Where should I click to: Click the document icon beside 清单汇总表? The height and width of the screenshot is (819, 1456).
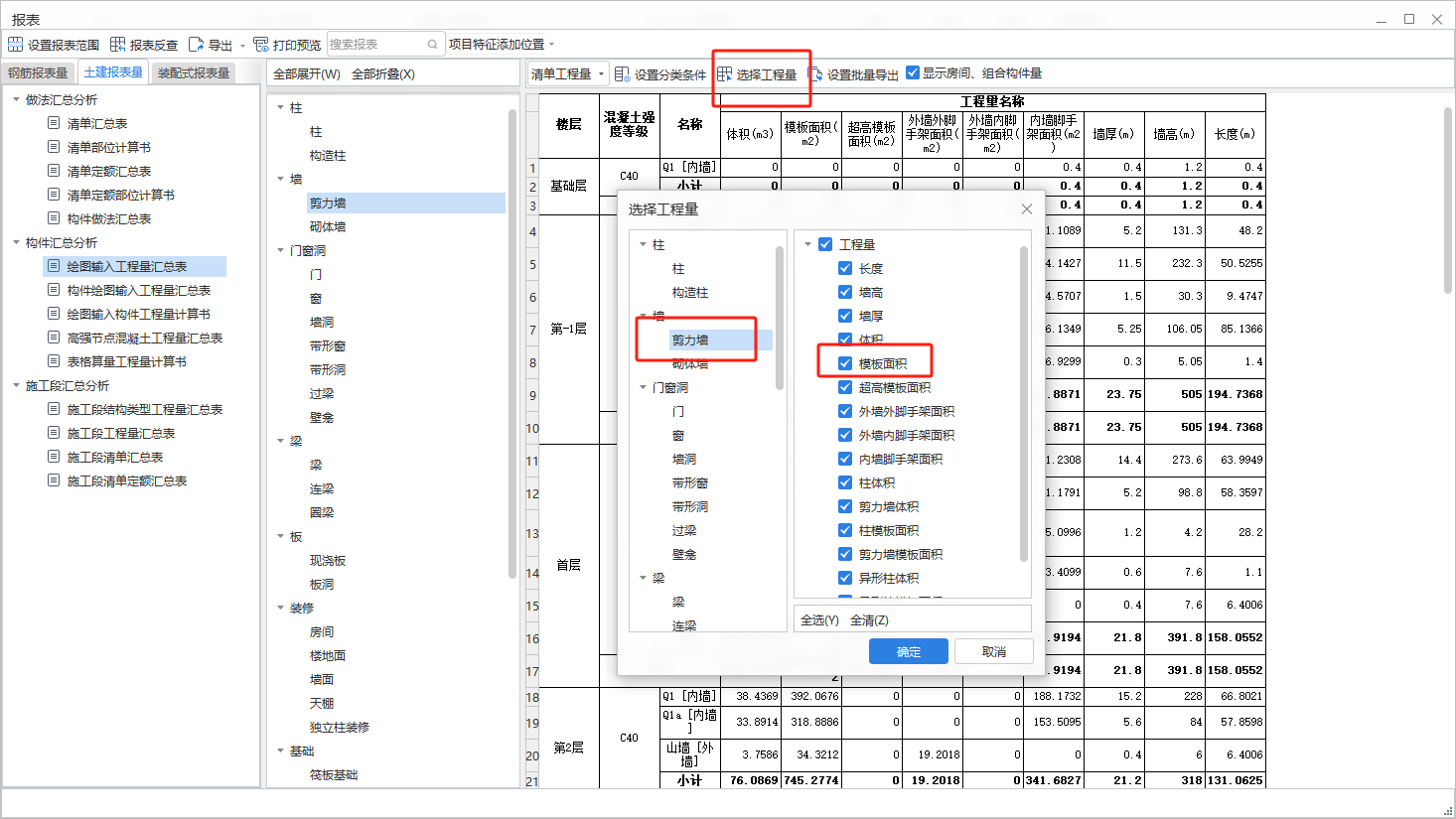tap(54, 123)
